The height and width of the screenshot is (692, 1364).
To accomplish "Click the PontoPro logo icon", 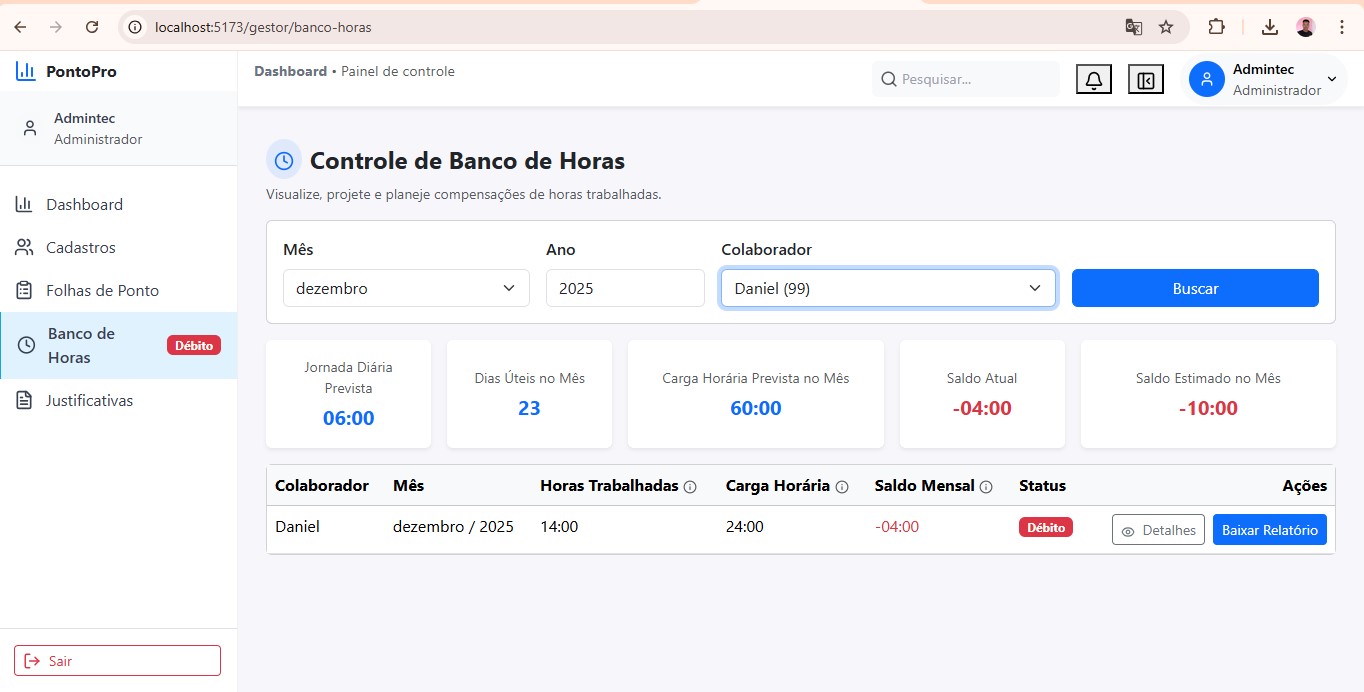I will [24, 70].
